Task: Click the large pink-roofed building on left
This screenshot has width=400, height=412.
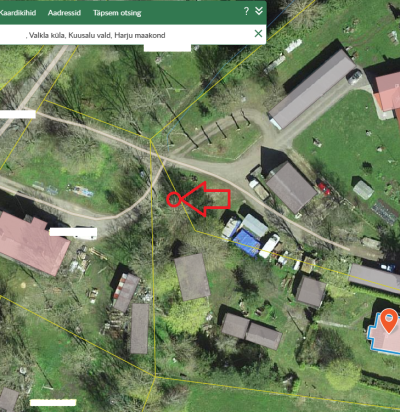Action: click(x=32, y=243)
